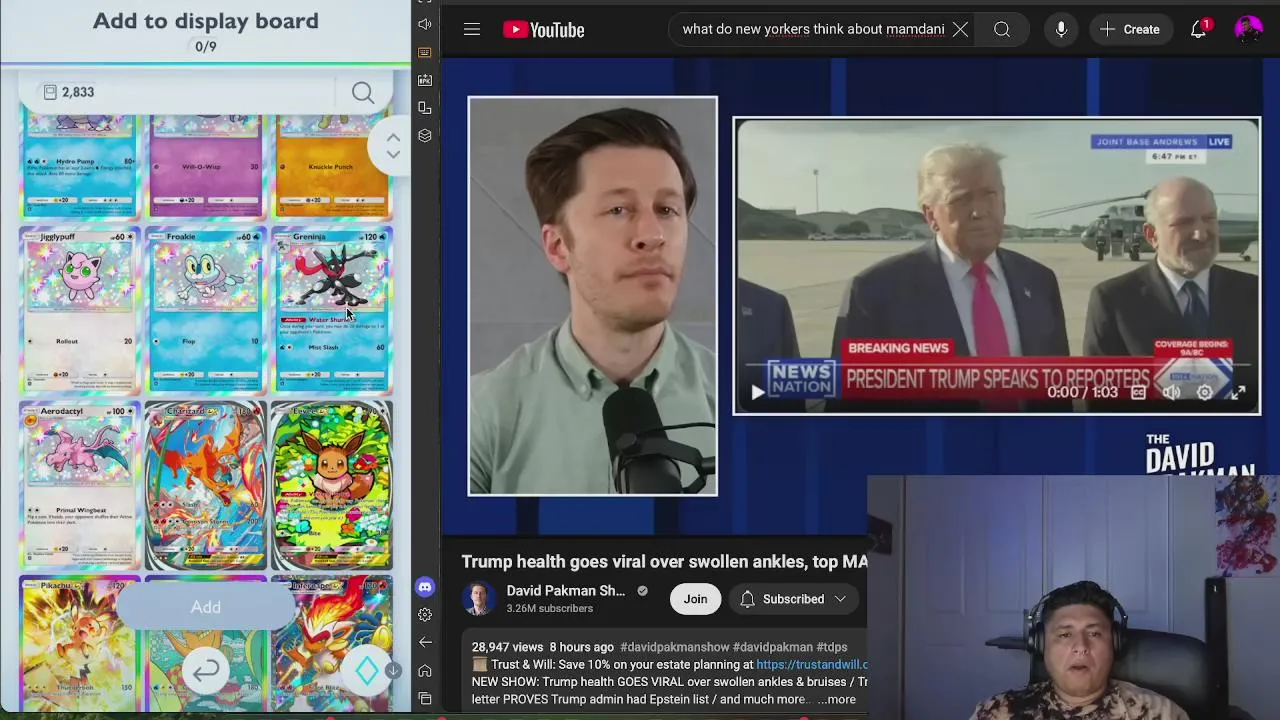Open the trustandwill.com sponsor link

(x=812, y=664)
